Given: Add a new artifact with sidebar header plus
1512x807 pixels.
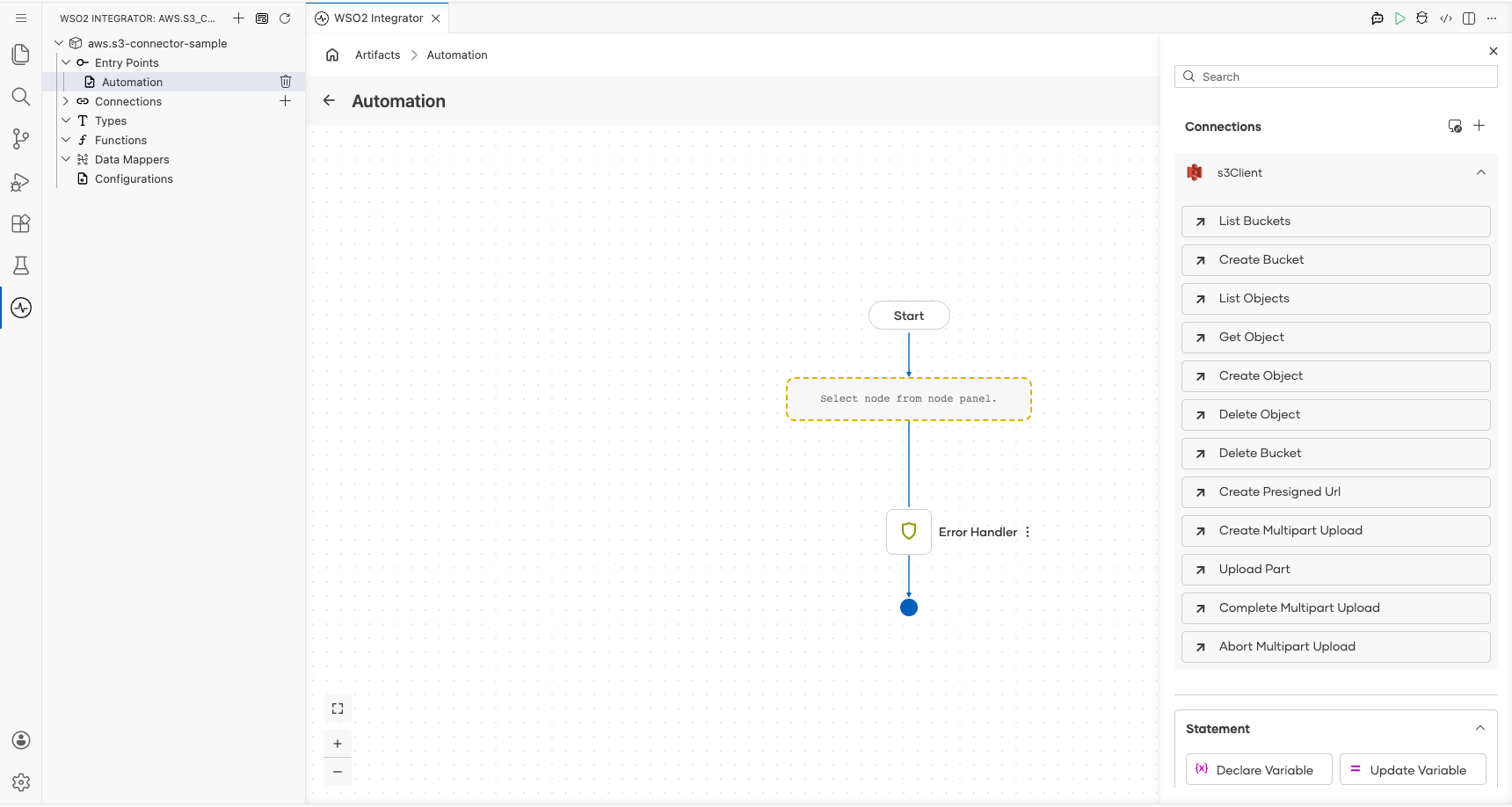Looking at the screenshot, I should [x=238, y=18].
